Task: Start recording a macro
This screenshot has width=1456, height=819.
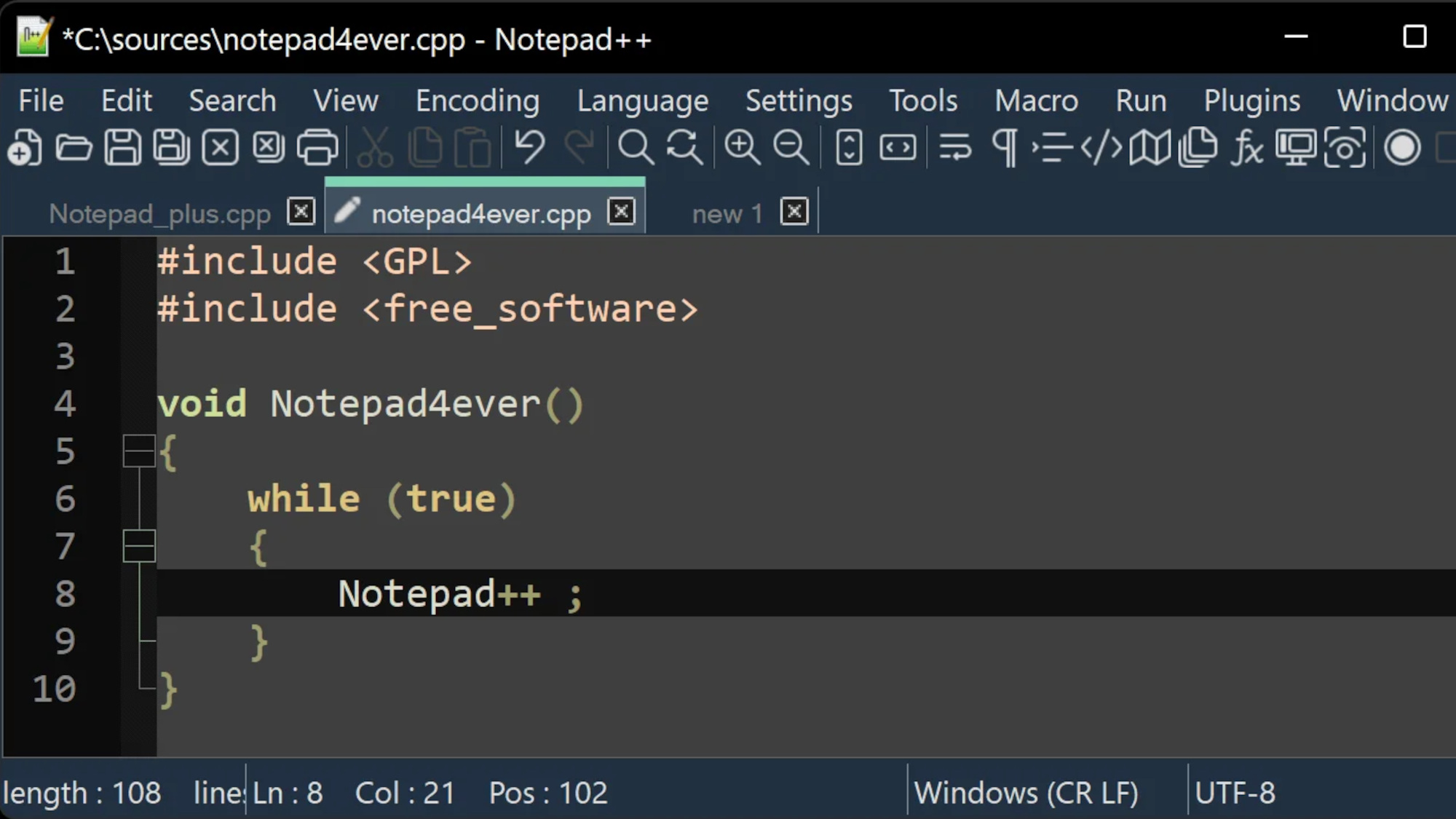Action: pyautogui.click(x=1404, y=148)
